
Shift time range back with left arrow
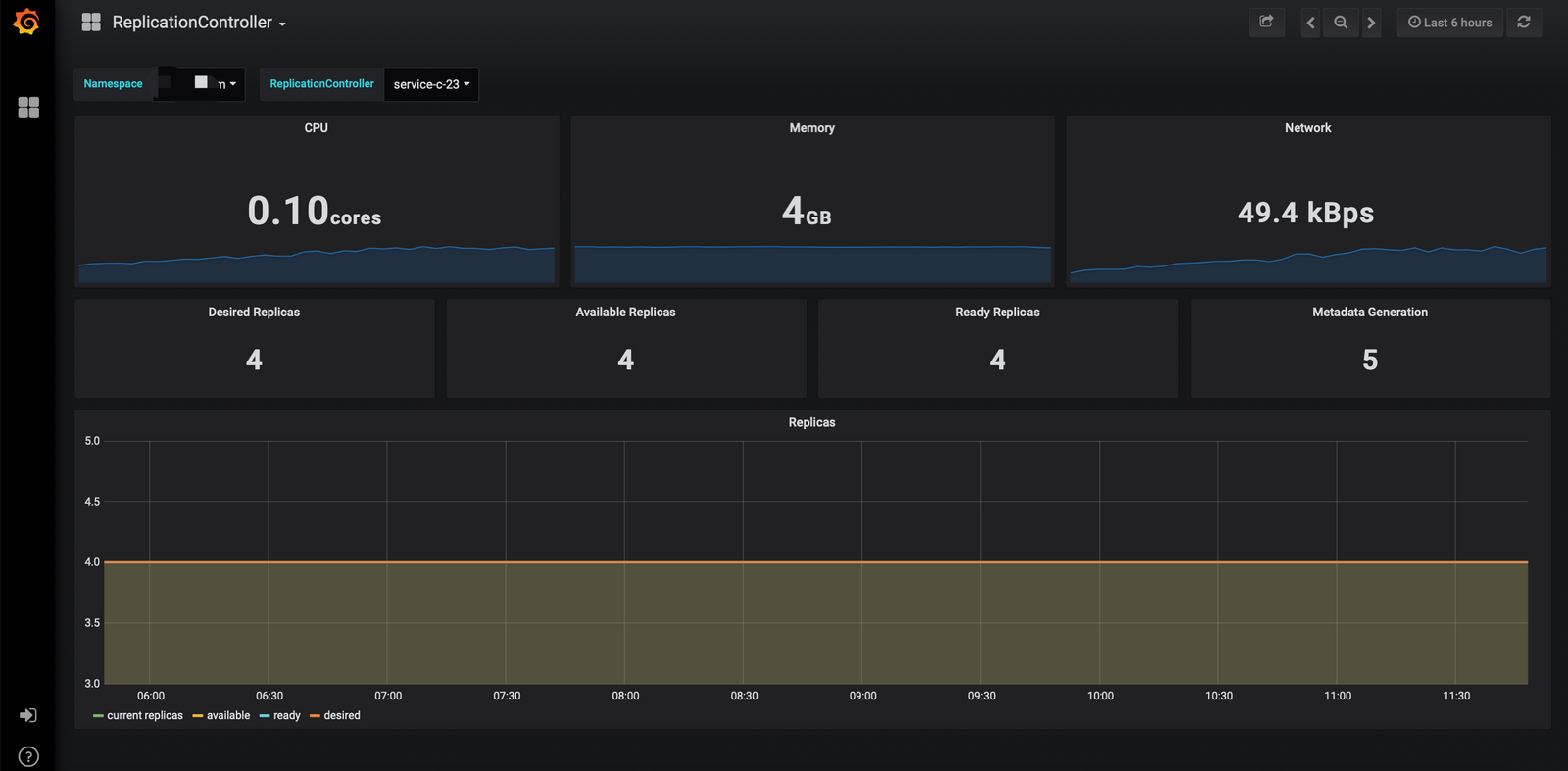pyautogui.click(x=1310, y=23)
